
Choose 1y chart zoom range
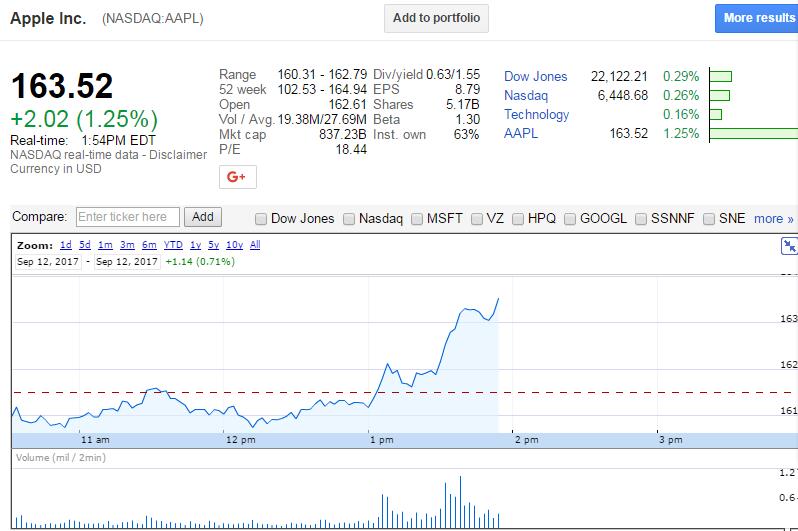(x=195, y=245)
